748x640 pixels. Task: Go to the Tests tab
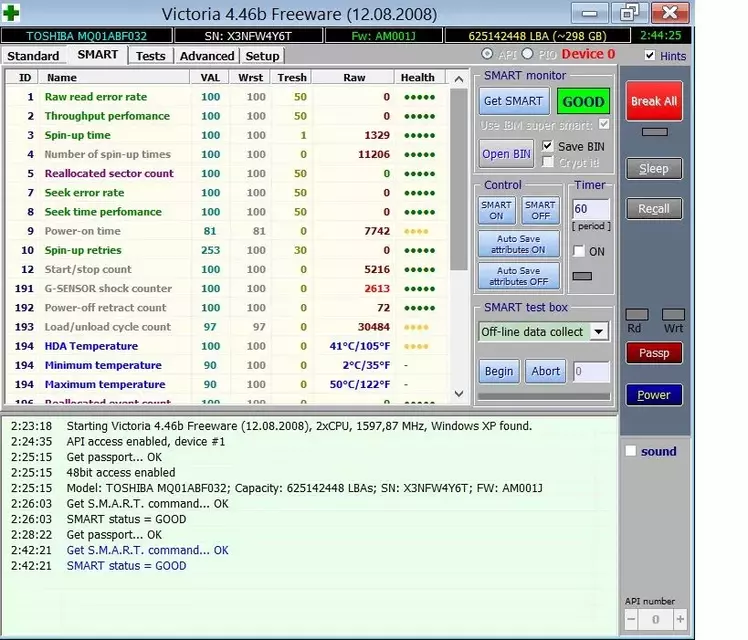(x=150, y=56)
